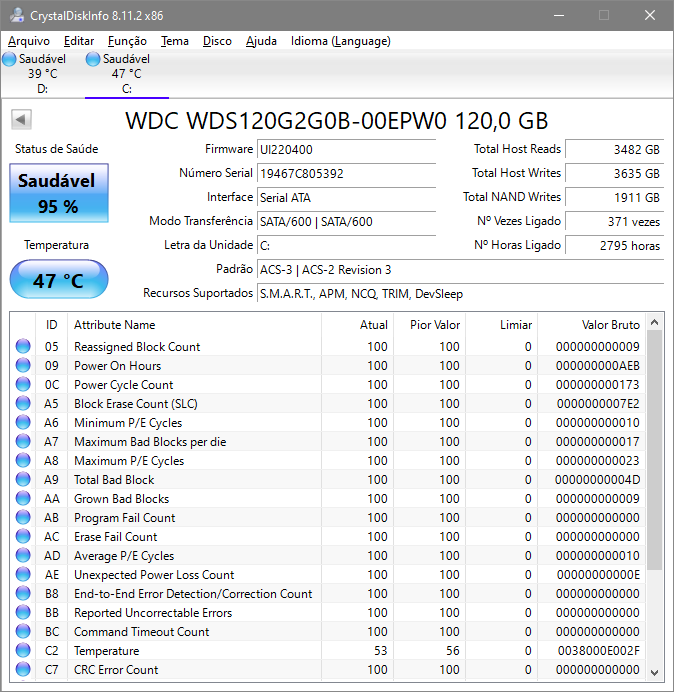Click status orb for Reassigned Block Count
Viewport: 674px width, 692px height.
tap(23, 346)
